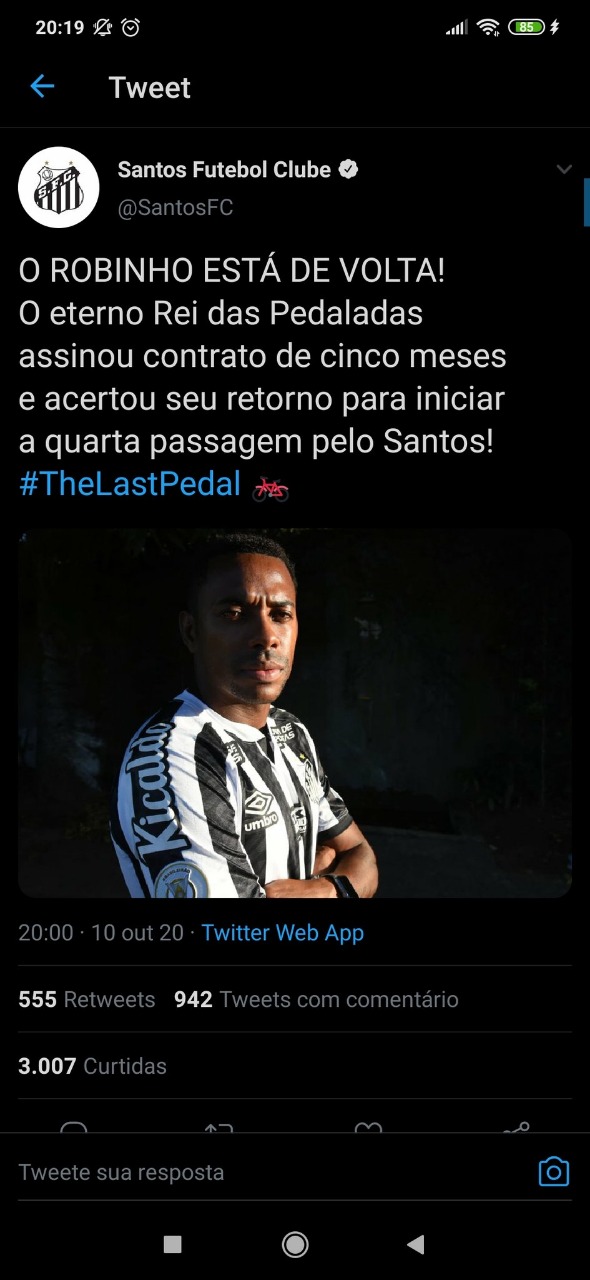Tap the share tweet icon

pos(516,1128)
